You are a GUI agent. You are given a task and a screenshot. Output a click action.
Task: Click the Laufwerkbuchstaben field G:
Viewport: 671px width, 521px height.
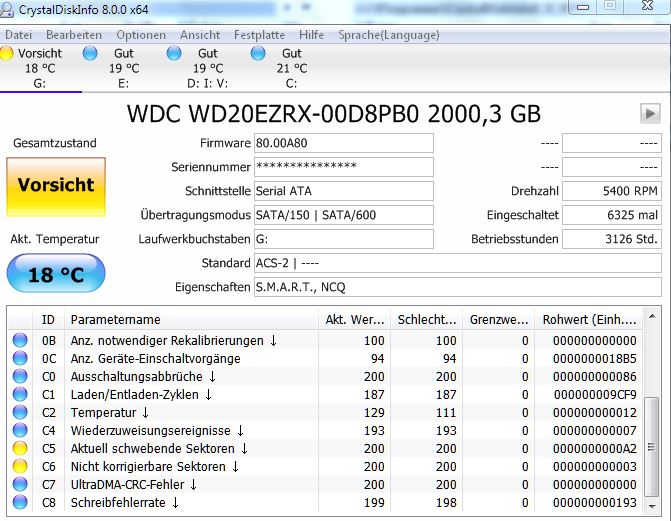point(344,239)
